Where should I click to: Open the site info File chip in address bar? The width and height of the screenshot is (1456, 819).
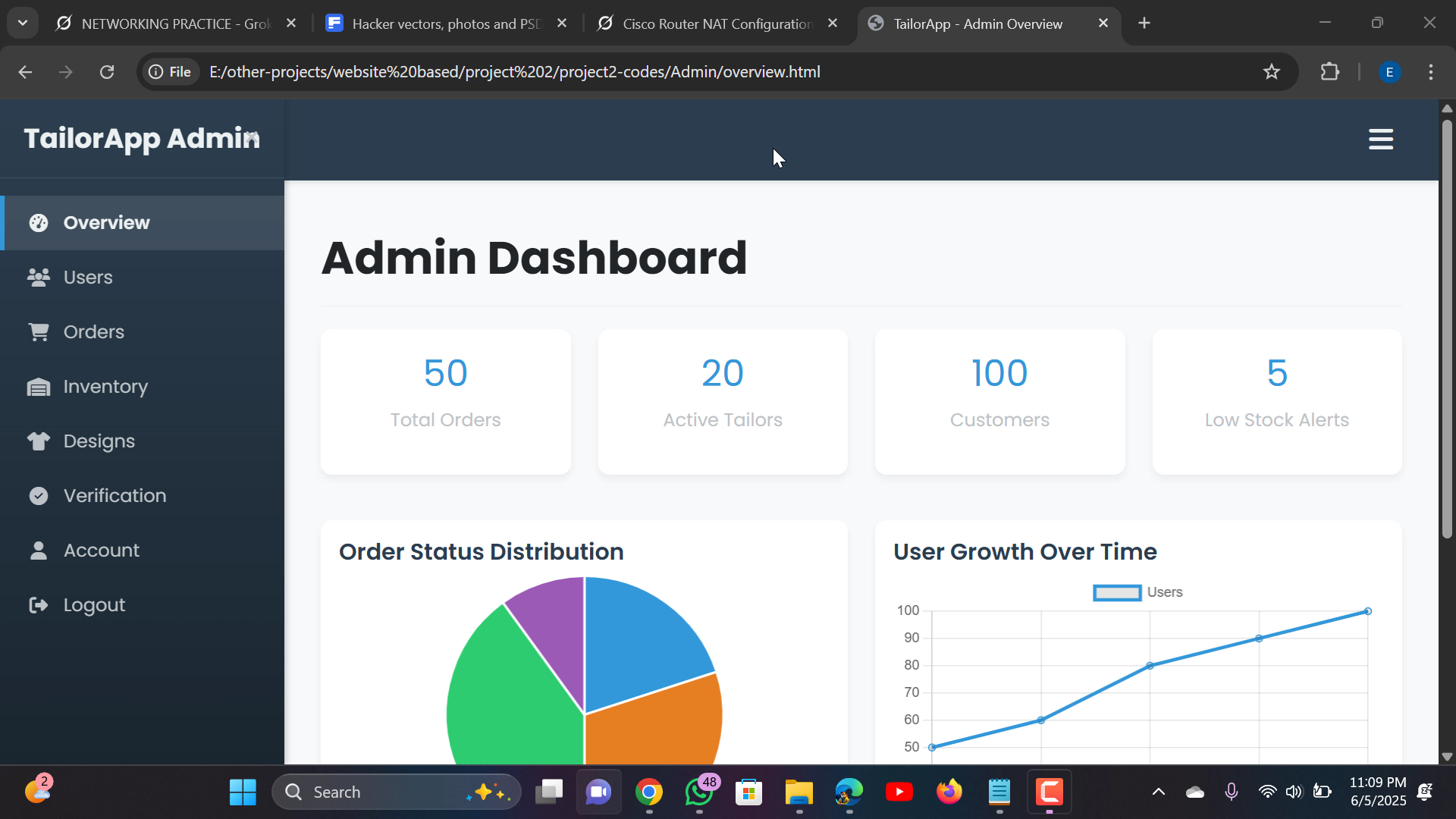click(x=171, y=72)
